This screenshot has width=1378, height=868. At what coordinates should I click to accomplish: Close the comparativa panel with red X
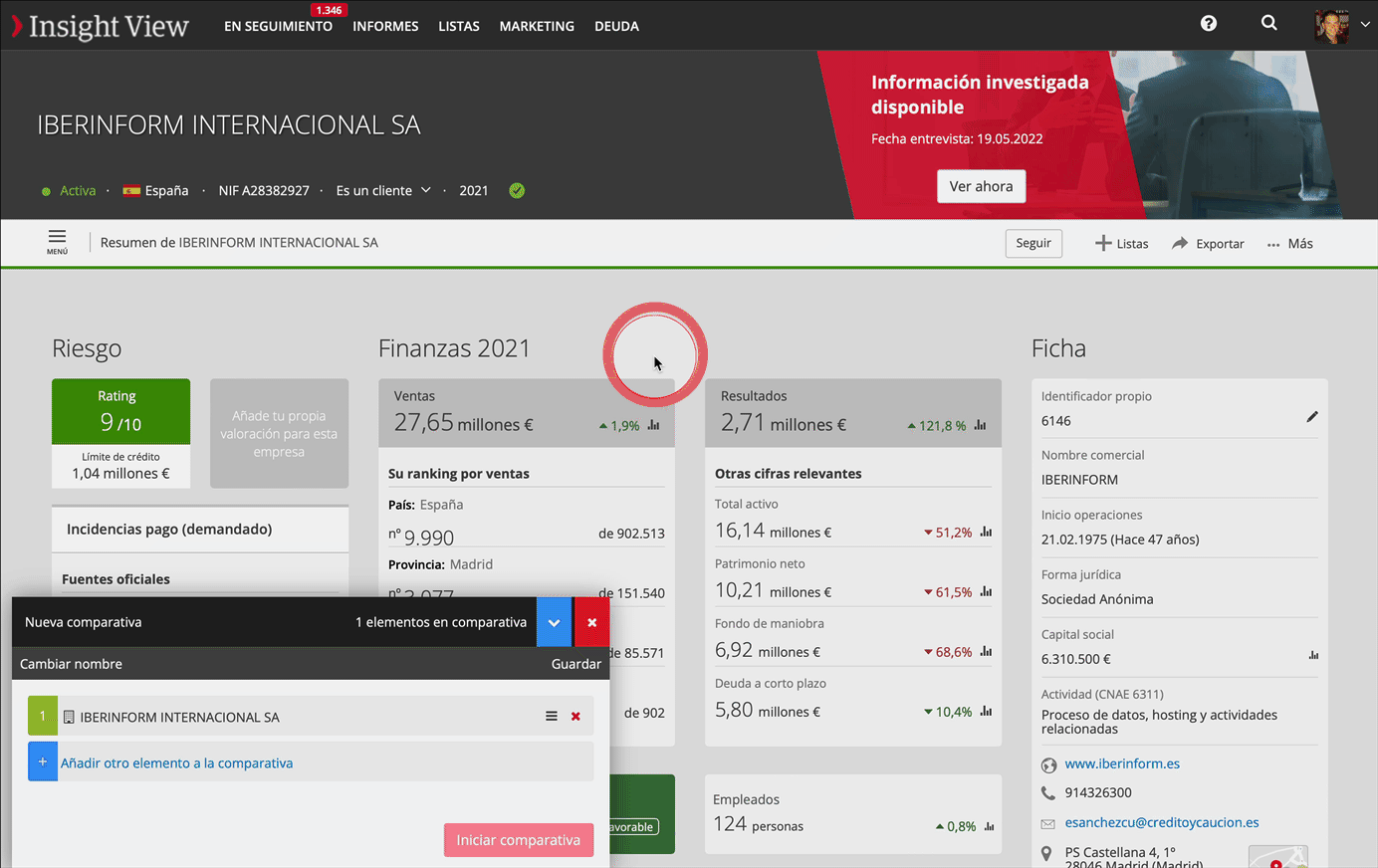[591, 622]
